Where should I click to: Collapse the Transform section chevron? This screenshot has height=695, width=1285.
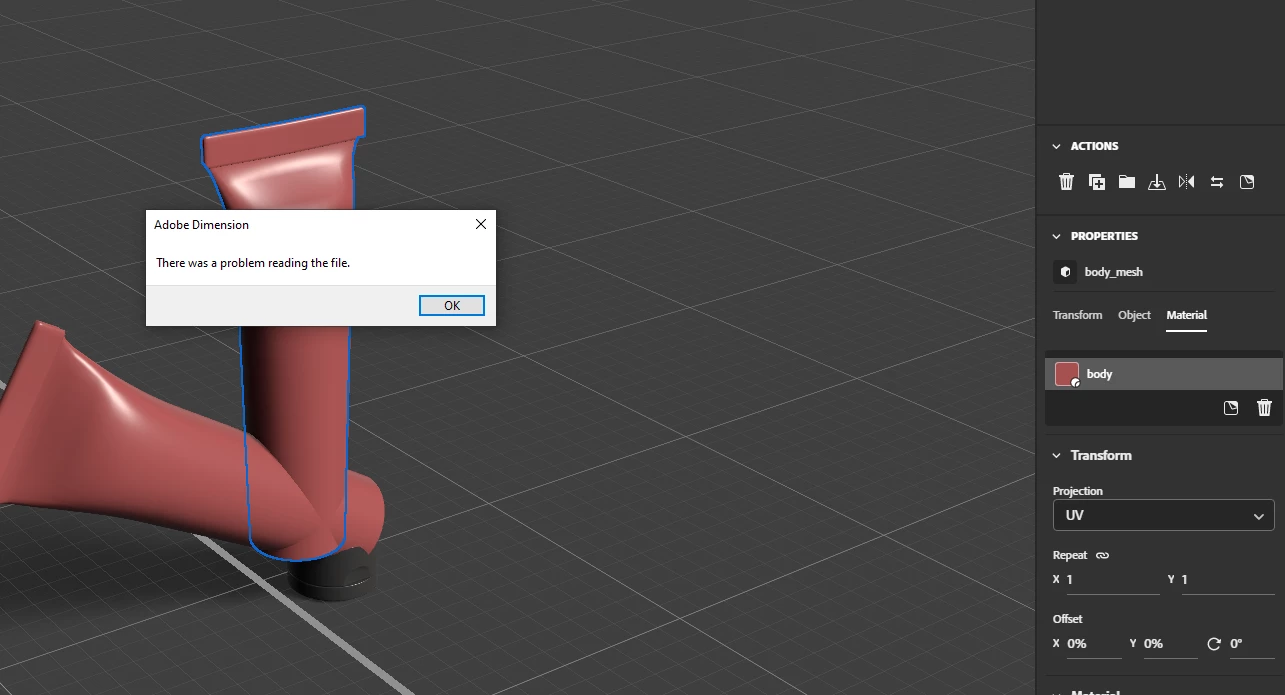pyautogui.click(x=1057, y=455)
